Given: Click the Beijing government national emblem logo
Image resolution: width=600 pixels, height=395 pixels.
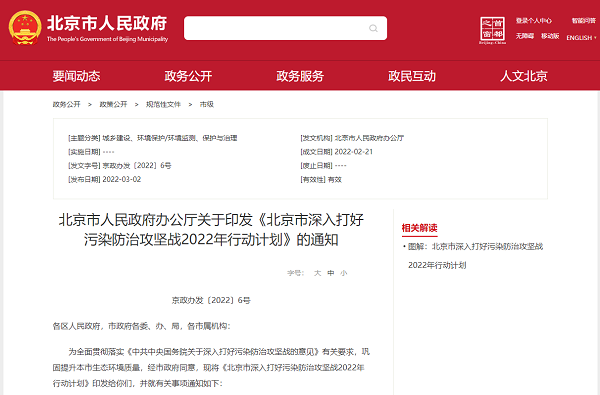Looking at the screenshot, I should click(x=25, y=28).
